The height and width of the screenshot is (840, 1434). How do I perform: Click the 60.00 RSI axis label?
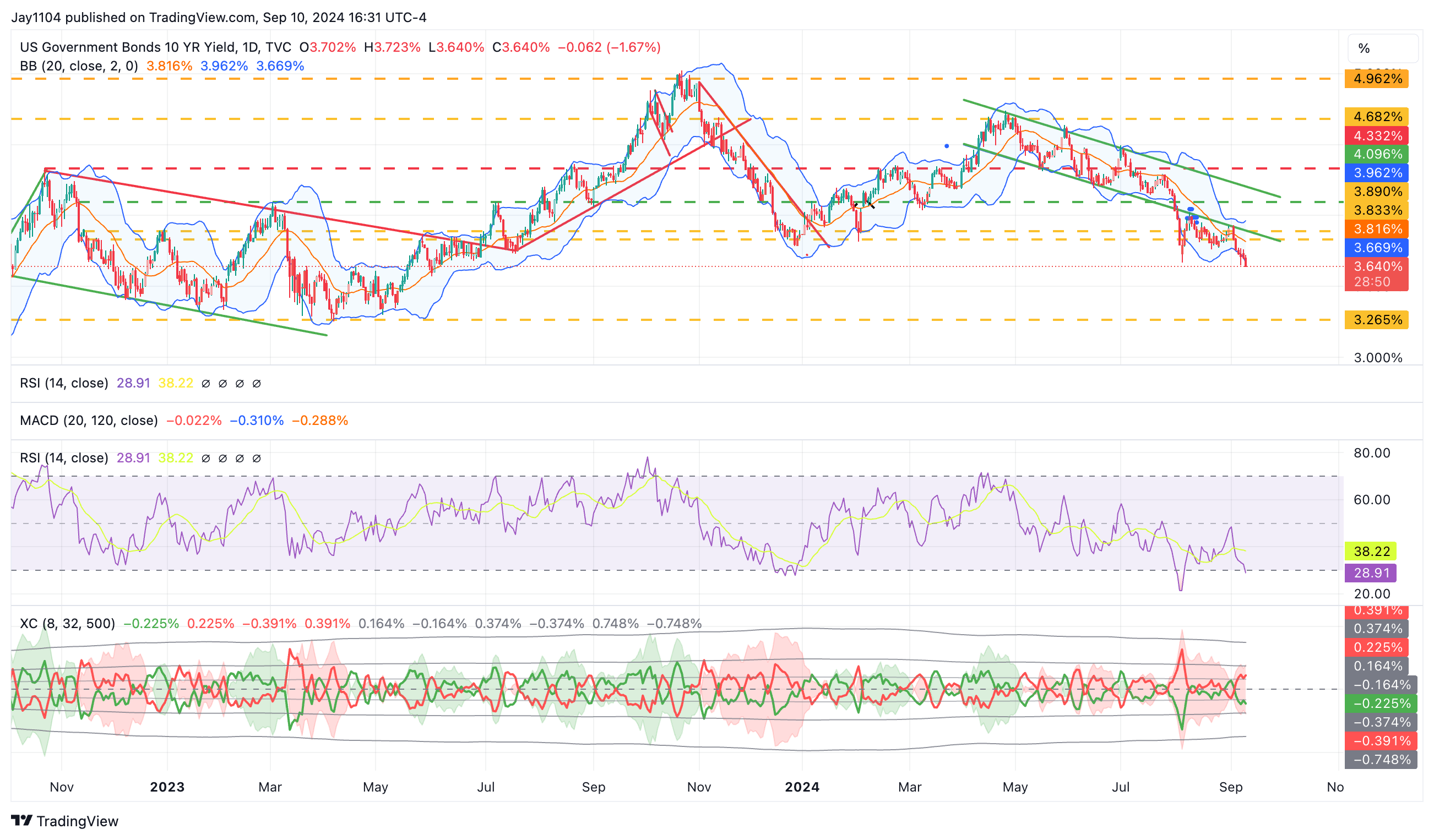coord(1371,500)
